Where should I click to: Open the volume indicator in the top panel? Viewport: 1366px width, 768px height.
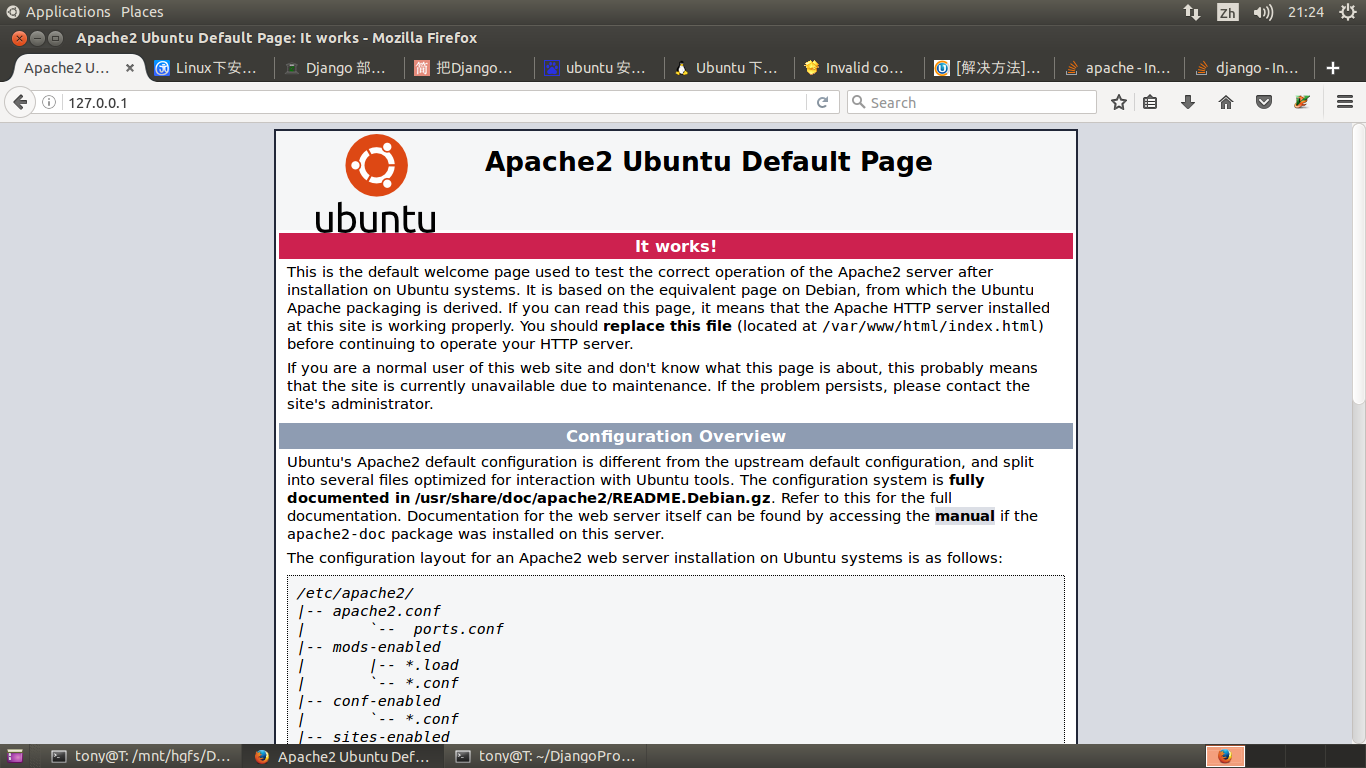click(1264, 12)
